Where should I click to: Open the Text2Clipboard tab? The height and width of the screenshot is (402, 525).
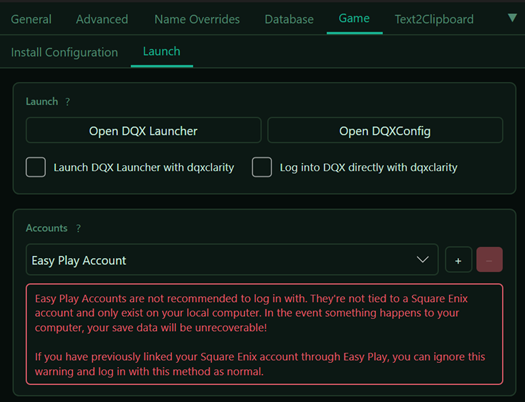point(434,19)
